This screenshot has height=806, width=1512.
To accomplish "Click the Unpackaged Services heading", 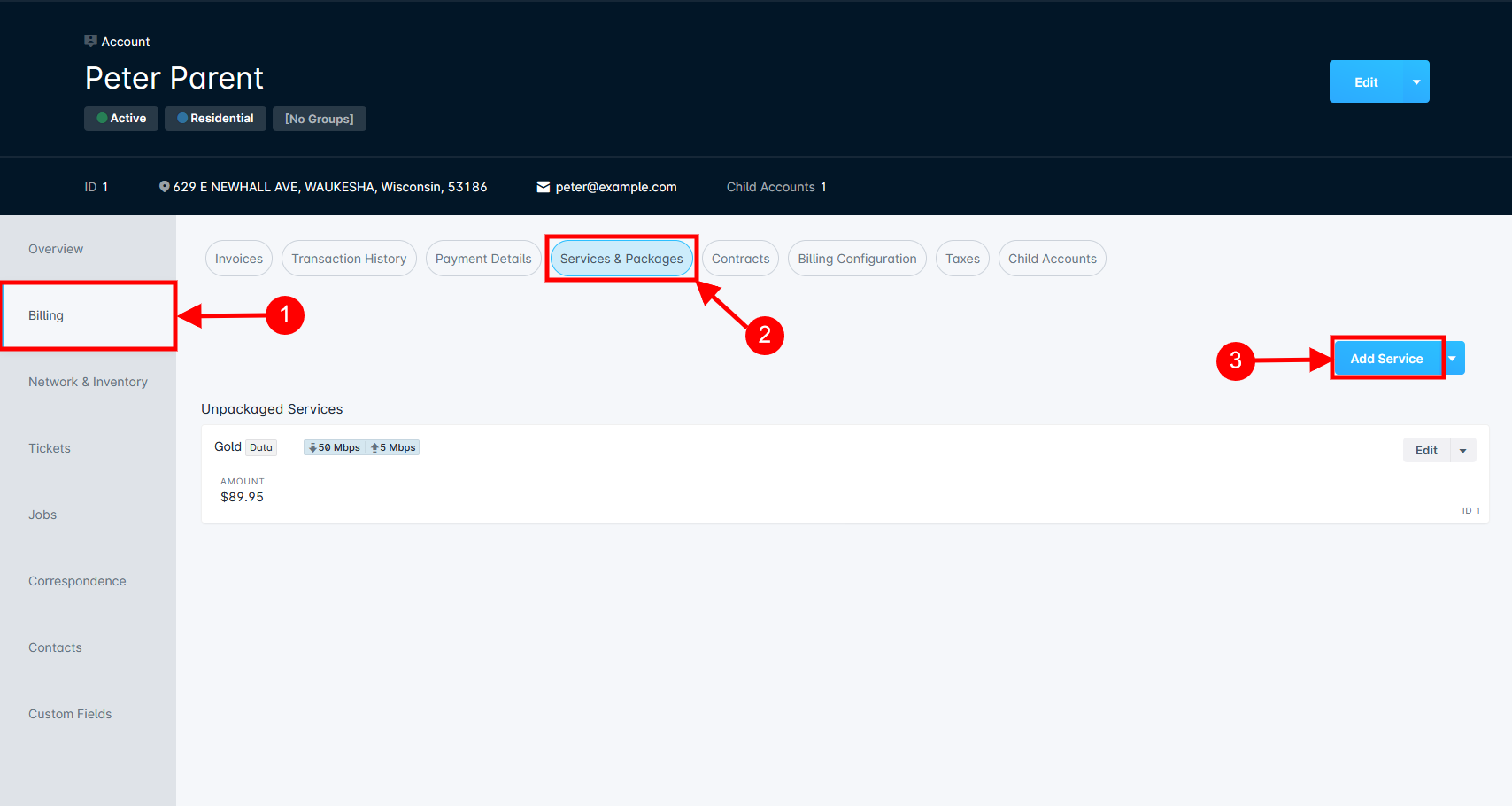I will click(272, 409).
